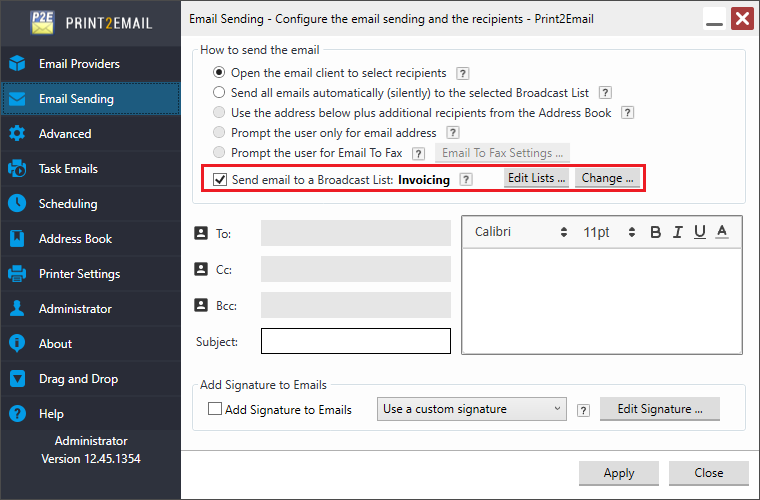Image resolution: width=760 pixels, height=500 pixels.
Task: Toggle underline formatting in message editor
Action: click(699, 232)
